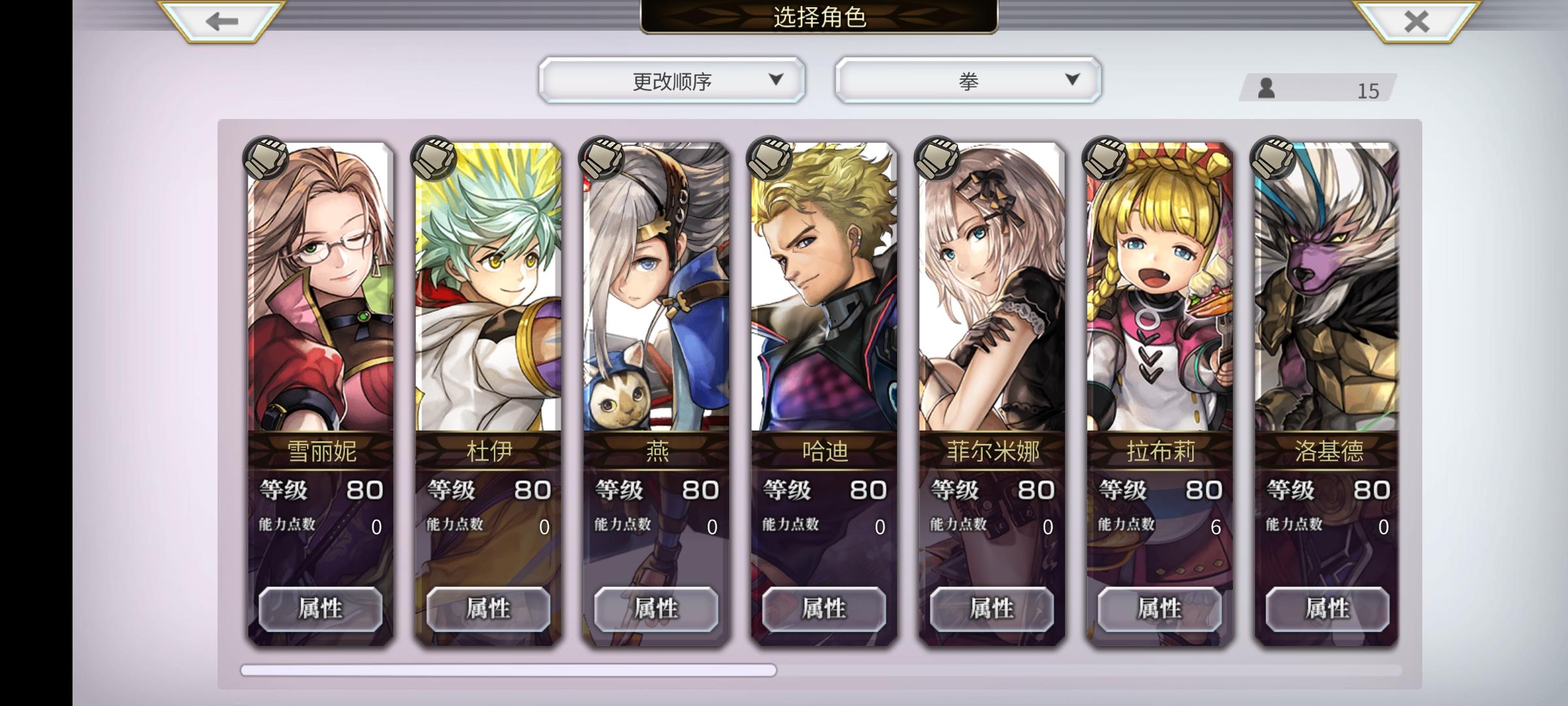The height and width of the screenshot is (706, 1568).
Task: Click the fist icon on 哈迪's card
Action: pyautogui.click(x=770, y=158)
